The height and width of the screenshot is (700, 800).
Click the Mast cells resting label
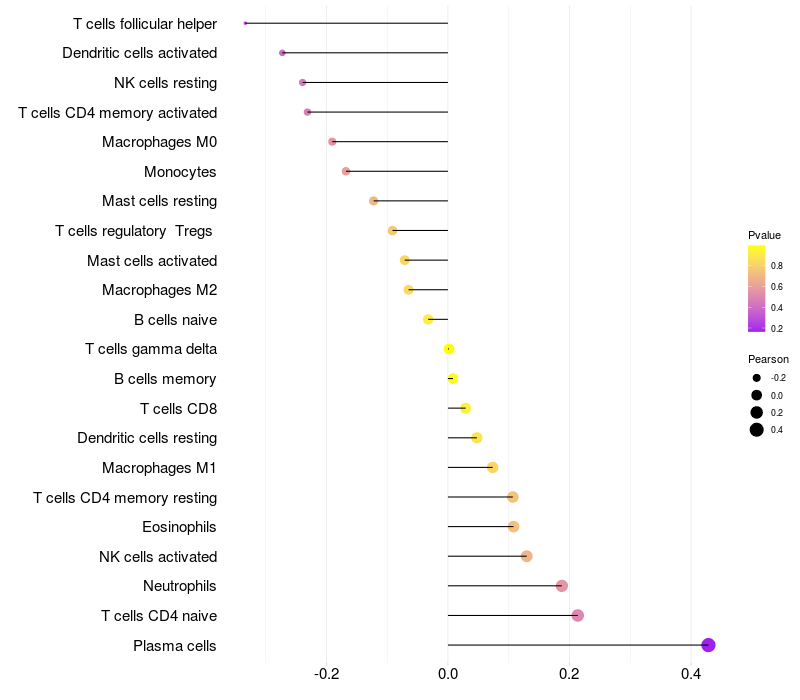[x=159, y=201]
